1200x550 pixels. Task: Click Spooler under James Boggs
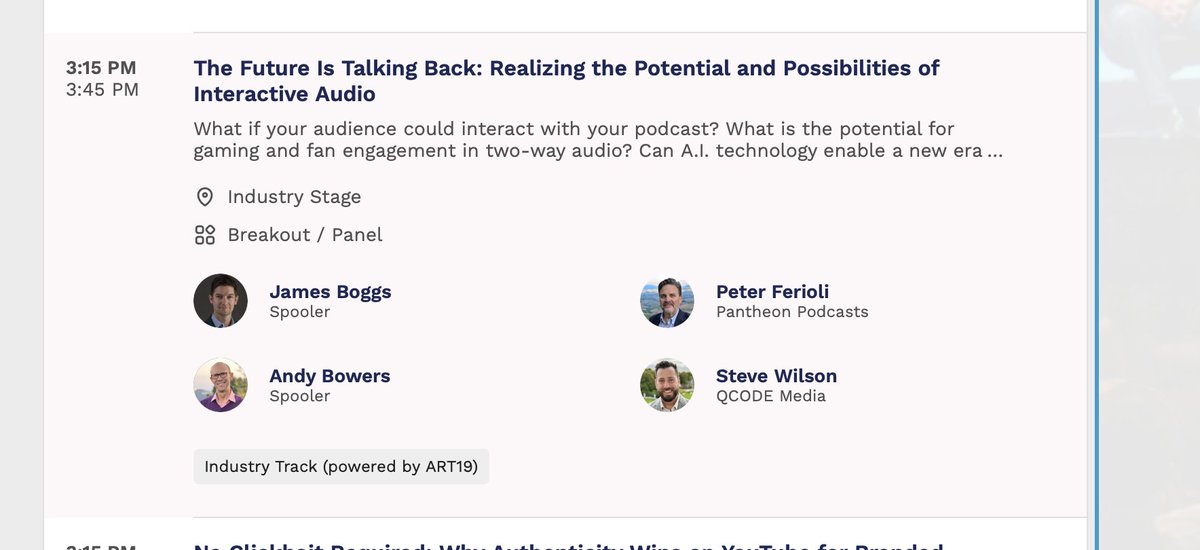tap(300, 312)
